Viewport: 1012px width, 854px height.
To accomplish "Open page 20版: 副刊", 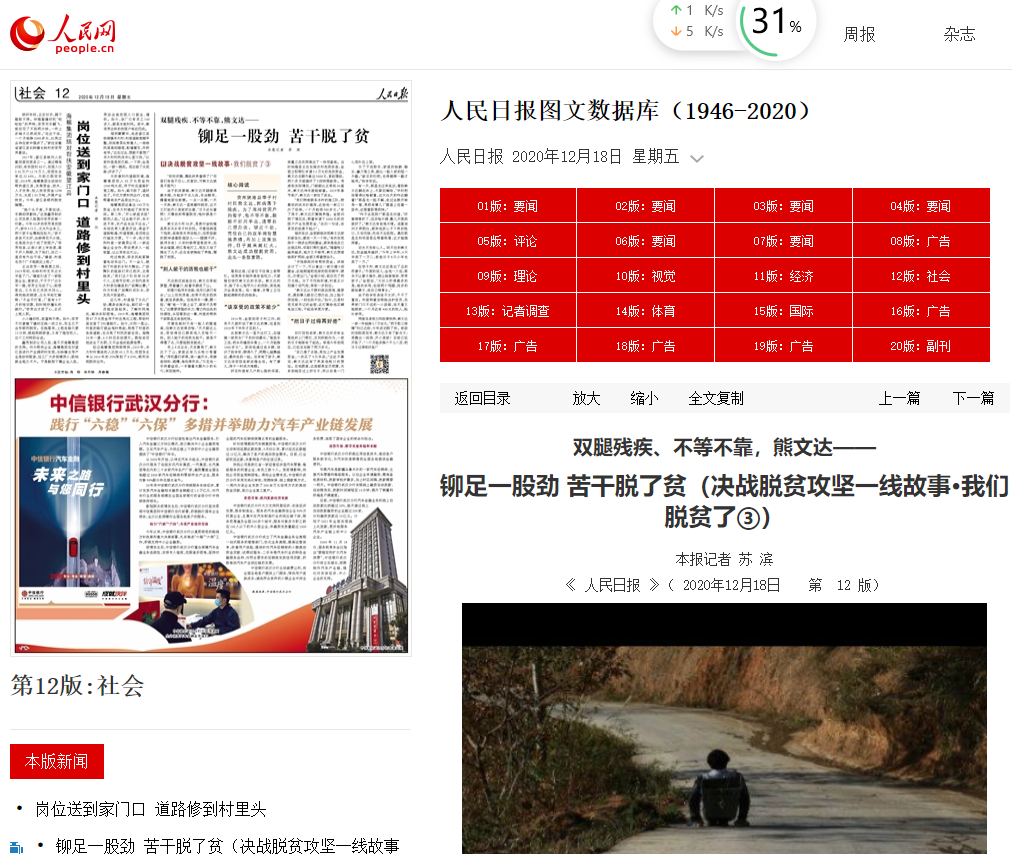I will pyautogui.click(x=921, y=345).
